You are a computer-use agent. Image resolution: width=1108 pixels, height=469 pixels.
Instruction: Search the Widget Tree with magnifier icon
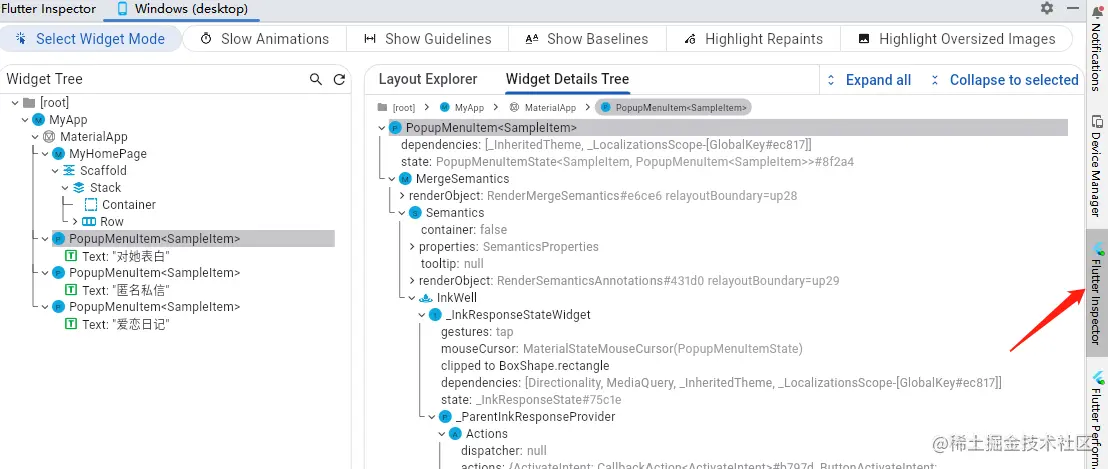click(316, 79)
